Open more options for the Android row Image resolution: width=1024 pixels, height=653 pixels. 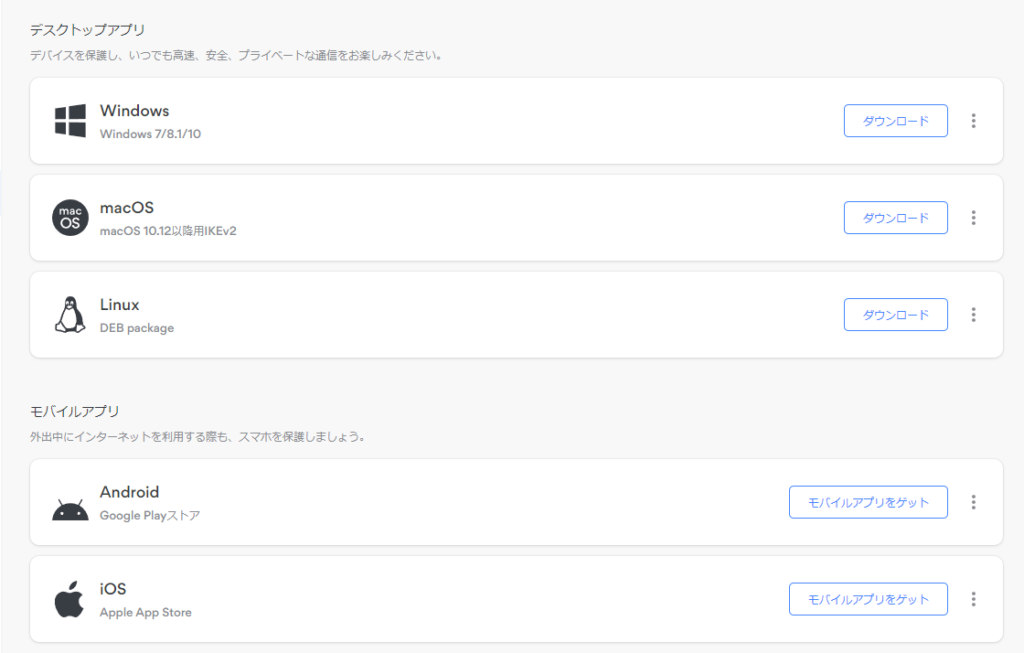click(973, 502)
